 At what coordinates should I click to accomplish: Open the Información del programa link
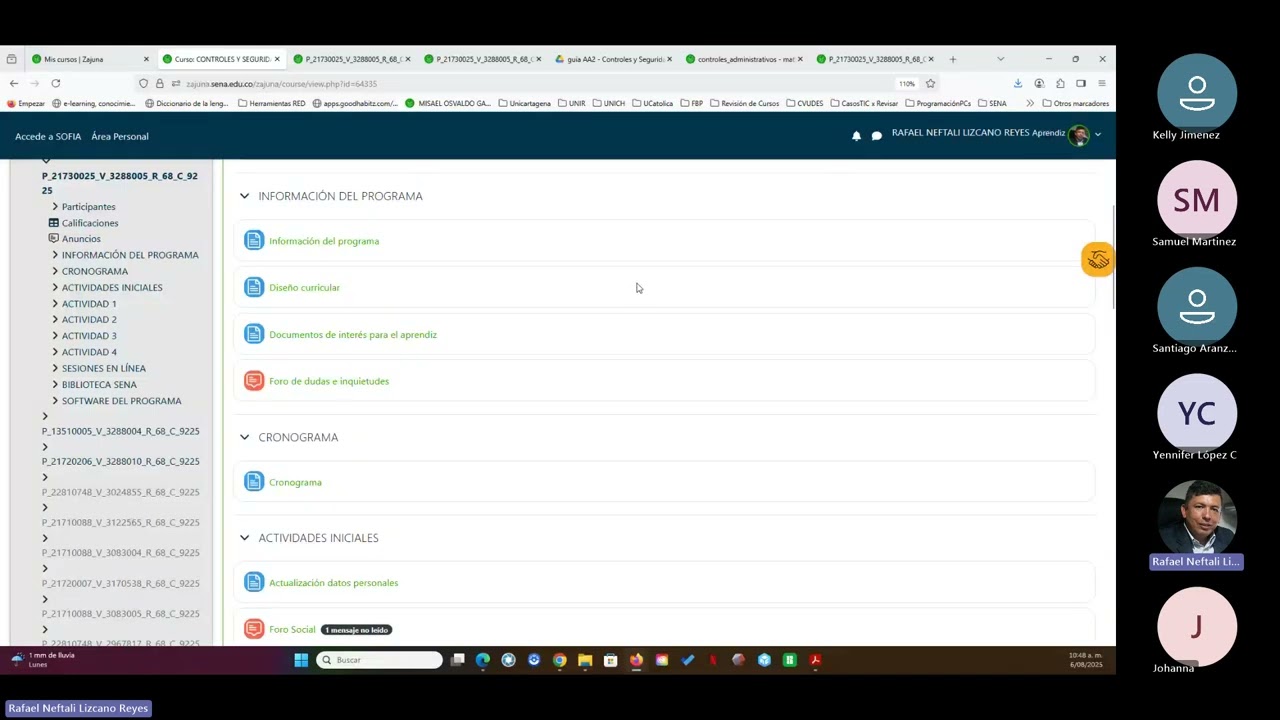click(x=324, y=241)
